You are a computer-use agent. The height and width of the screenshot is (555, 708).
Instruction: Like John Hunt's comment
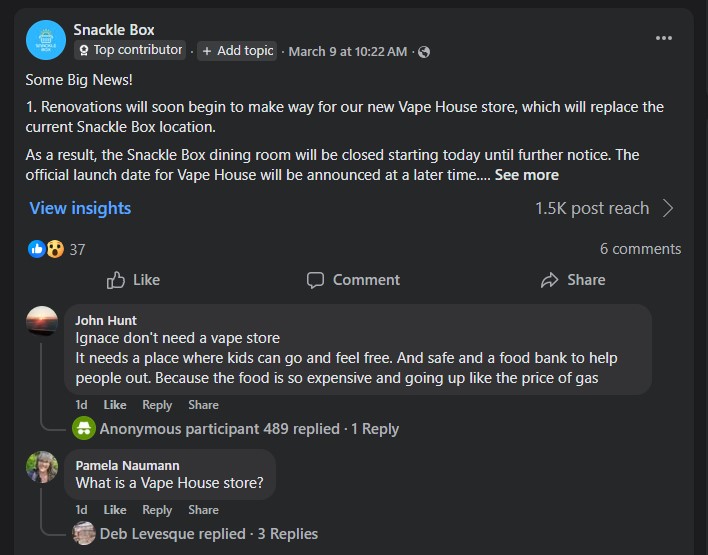115,405
